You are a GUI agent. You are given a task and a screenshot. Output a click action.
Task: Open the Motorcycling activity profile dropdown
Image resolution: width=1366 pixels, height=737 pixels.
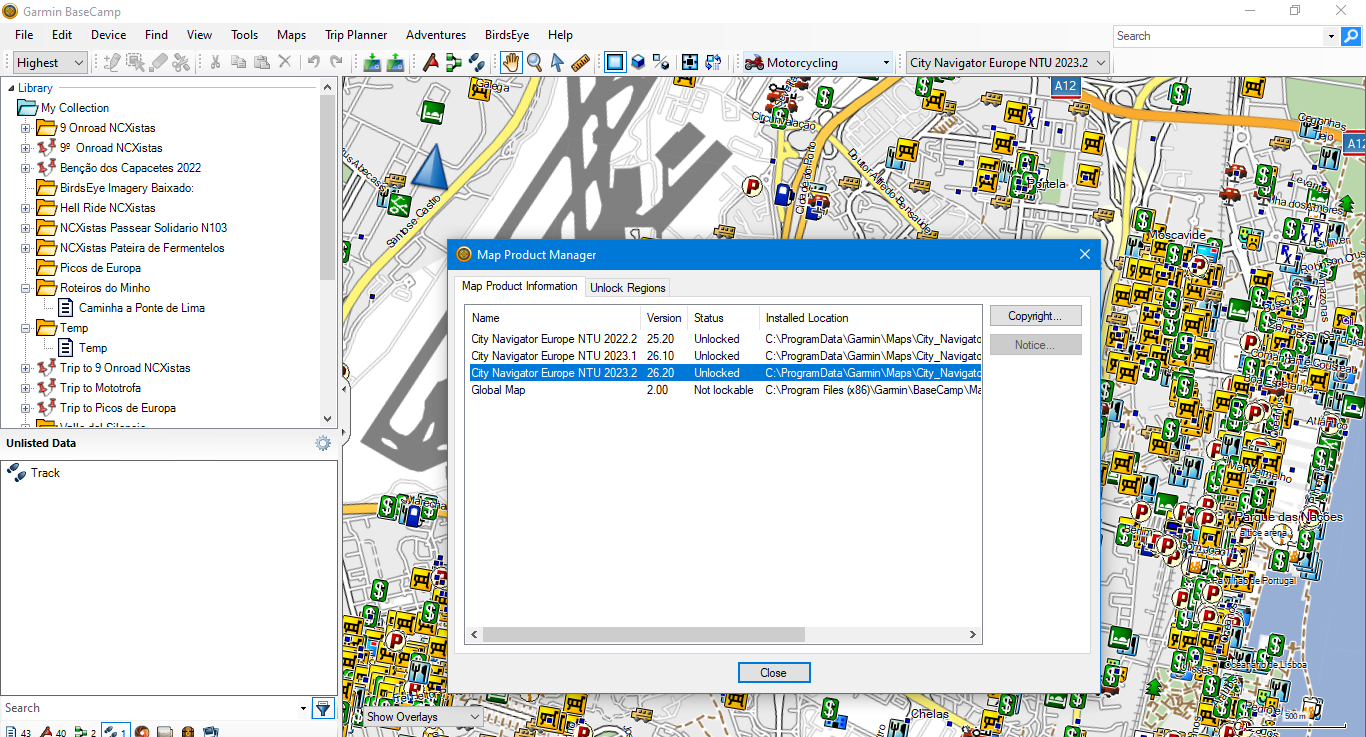(x=818, y=62)
